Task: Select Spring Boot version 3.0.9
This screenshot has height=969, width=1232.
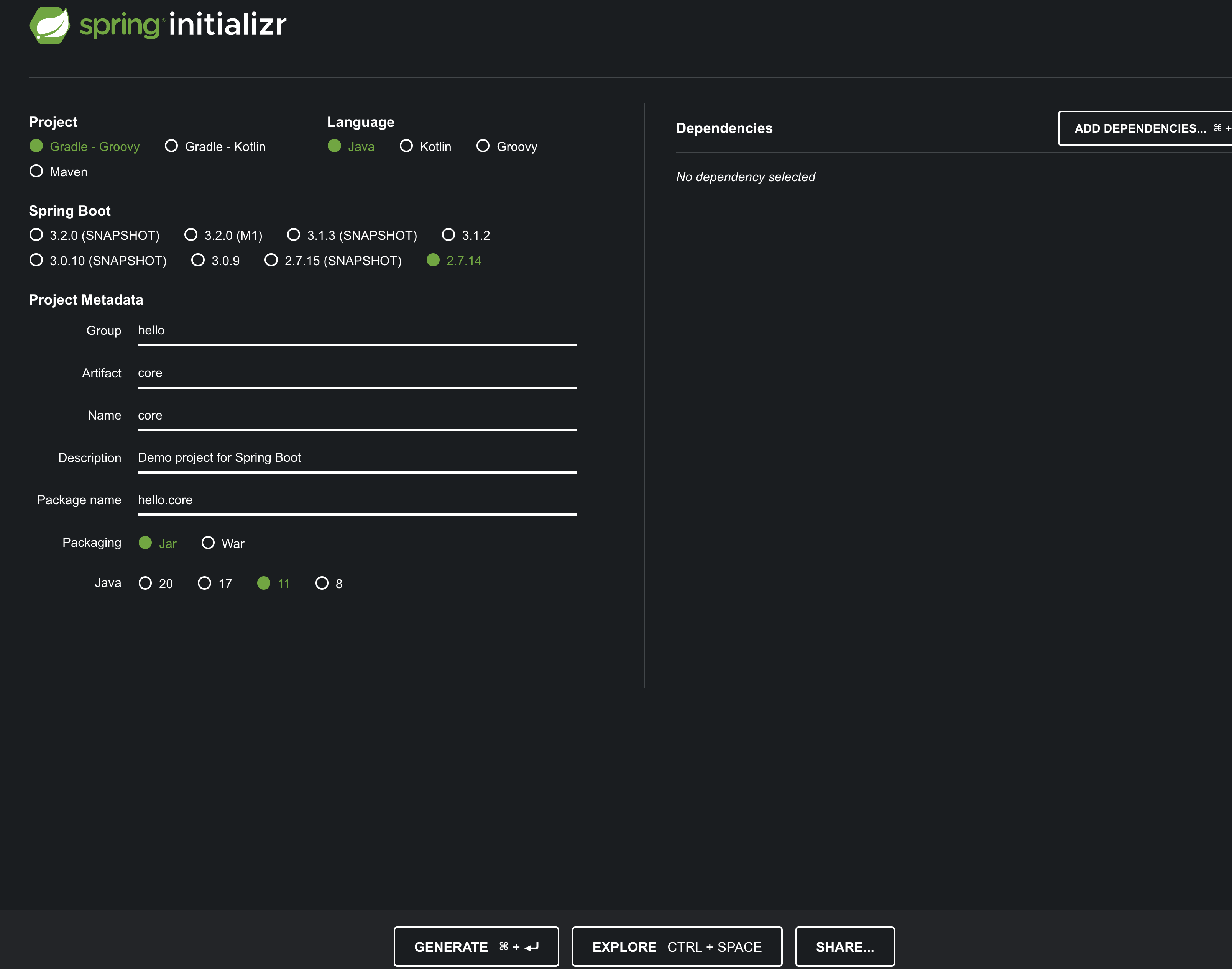Action: pos(216,261)
